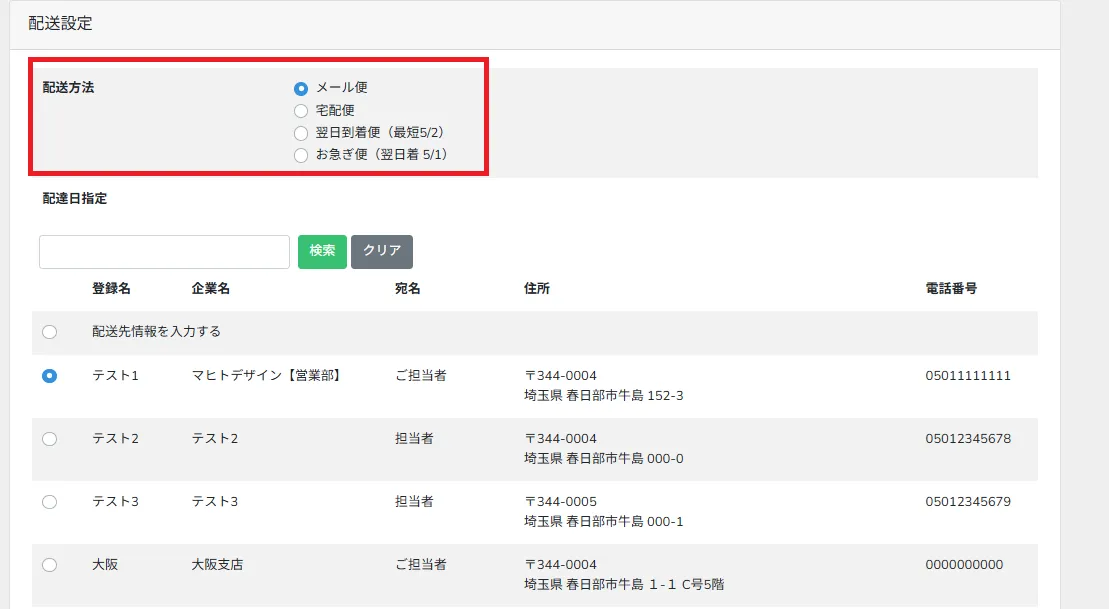Click the 電話番号 column header
Image resolution: width=1109 pixels, height=609 pixels.
948,288
